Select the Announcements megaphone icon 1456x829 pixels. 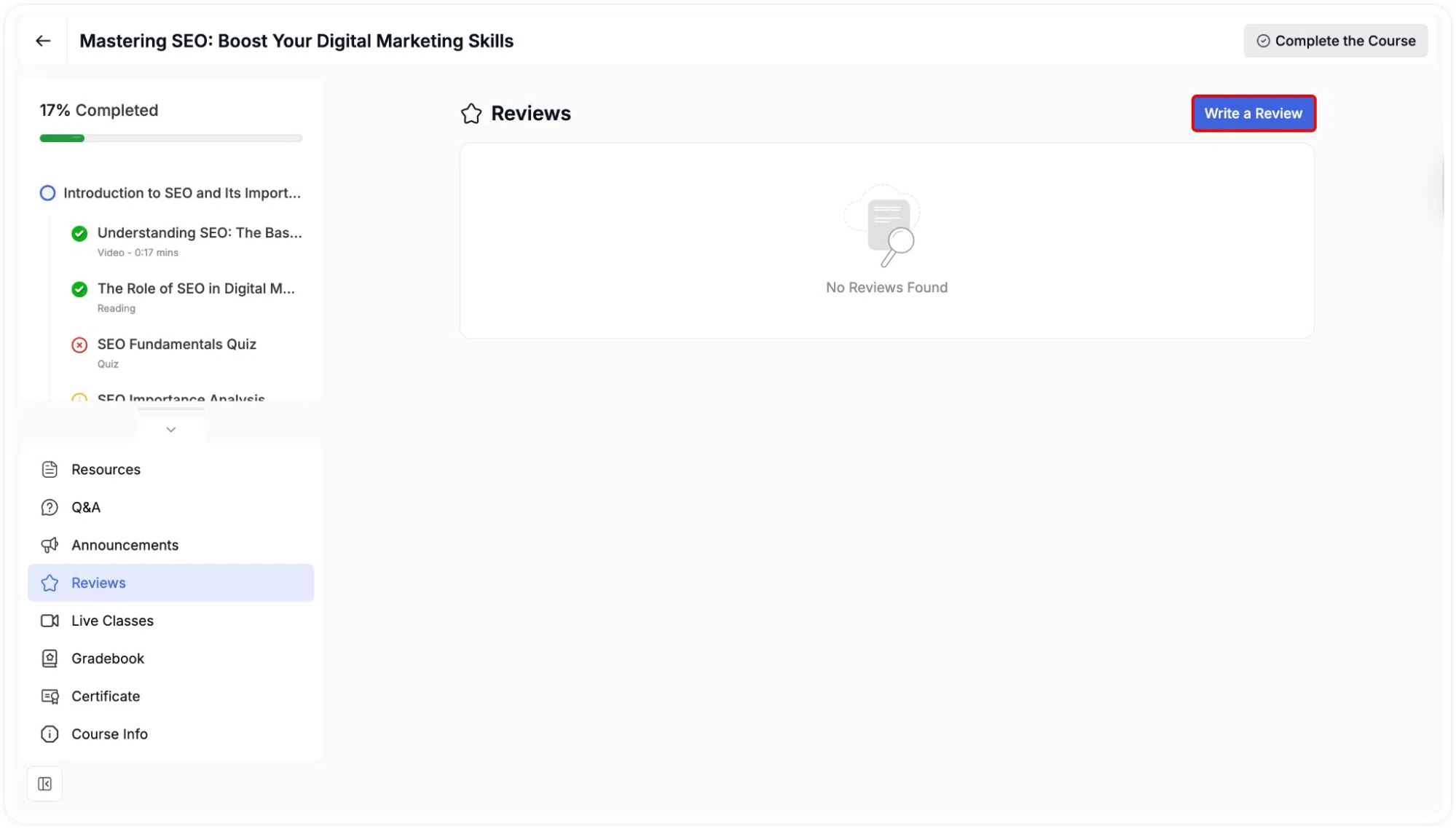click(x=50, y=545)
